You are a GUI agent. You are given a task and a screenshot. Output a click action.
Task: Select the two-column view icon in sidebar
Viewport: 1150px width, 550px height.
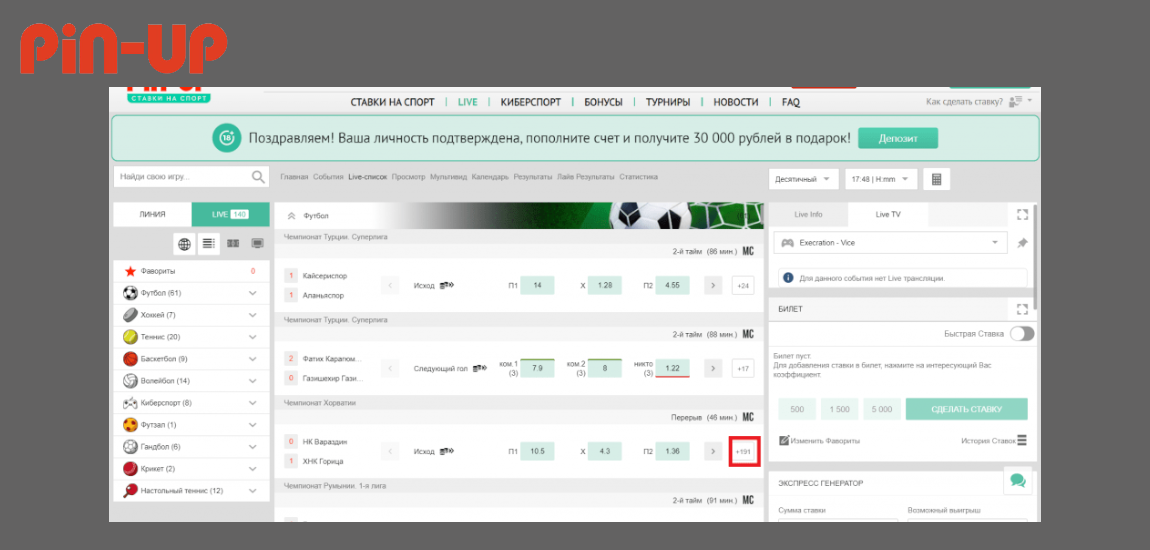pyautogui.click(x=233, y=243)
